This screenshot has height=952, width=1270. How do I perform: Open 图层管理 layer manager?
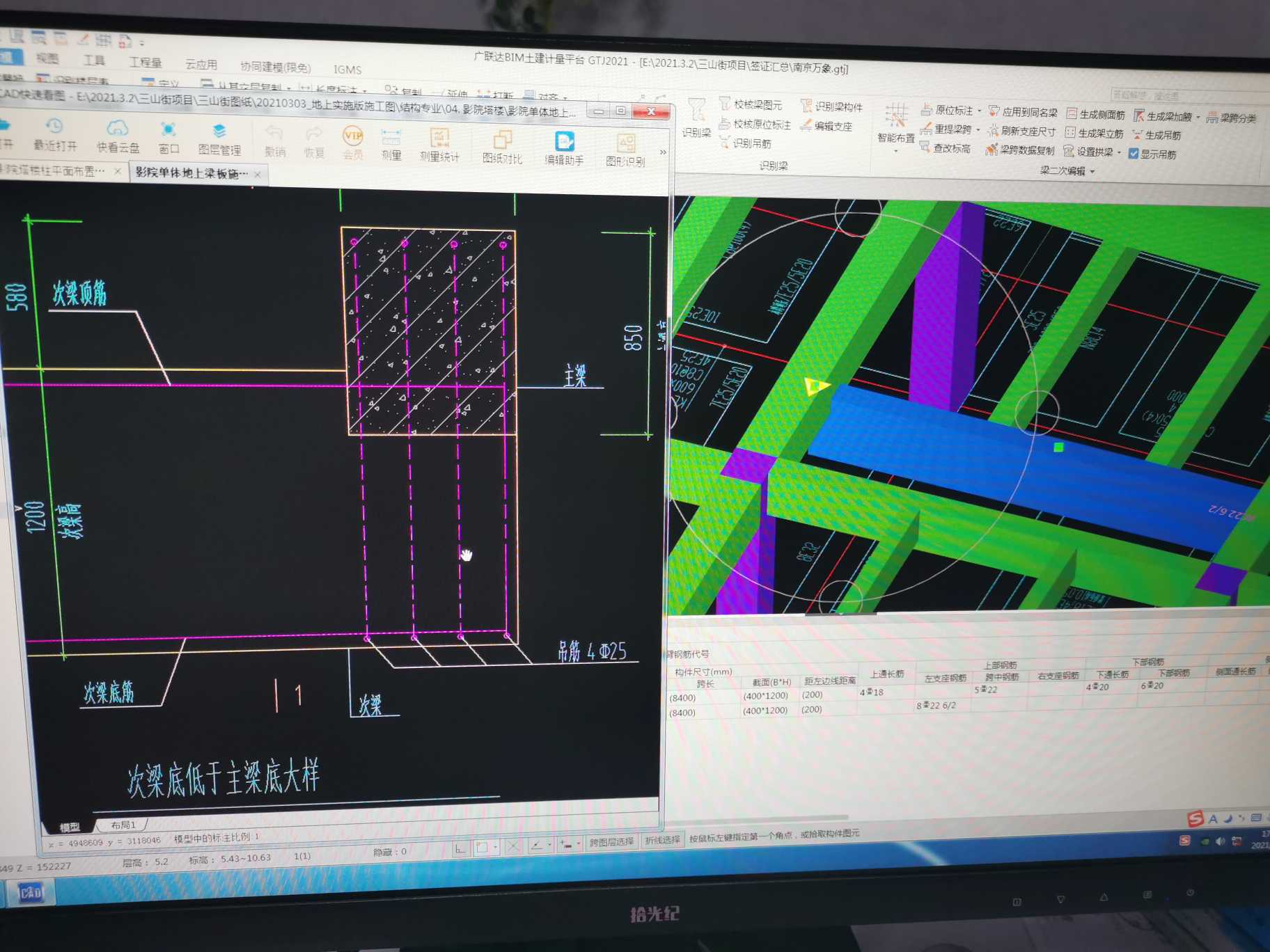coord(219,140)
